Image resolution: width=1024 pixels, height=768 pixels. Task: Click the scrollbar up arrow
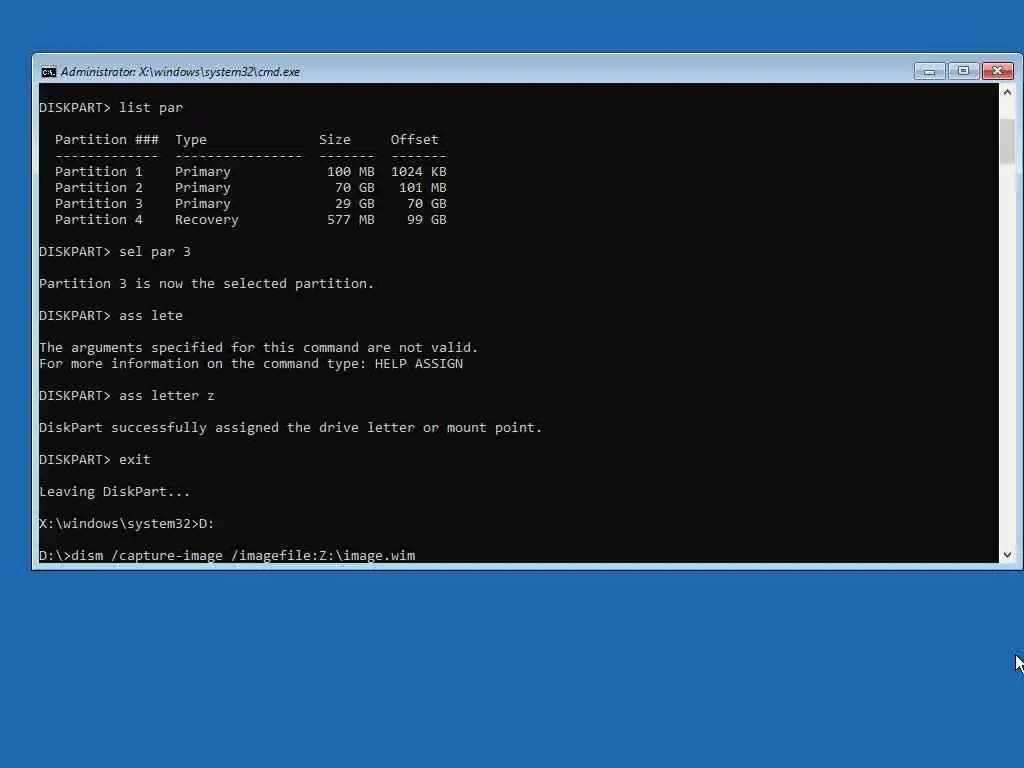pyautogui.click(x=1007, y=93)
